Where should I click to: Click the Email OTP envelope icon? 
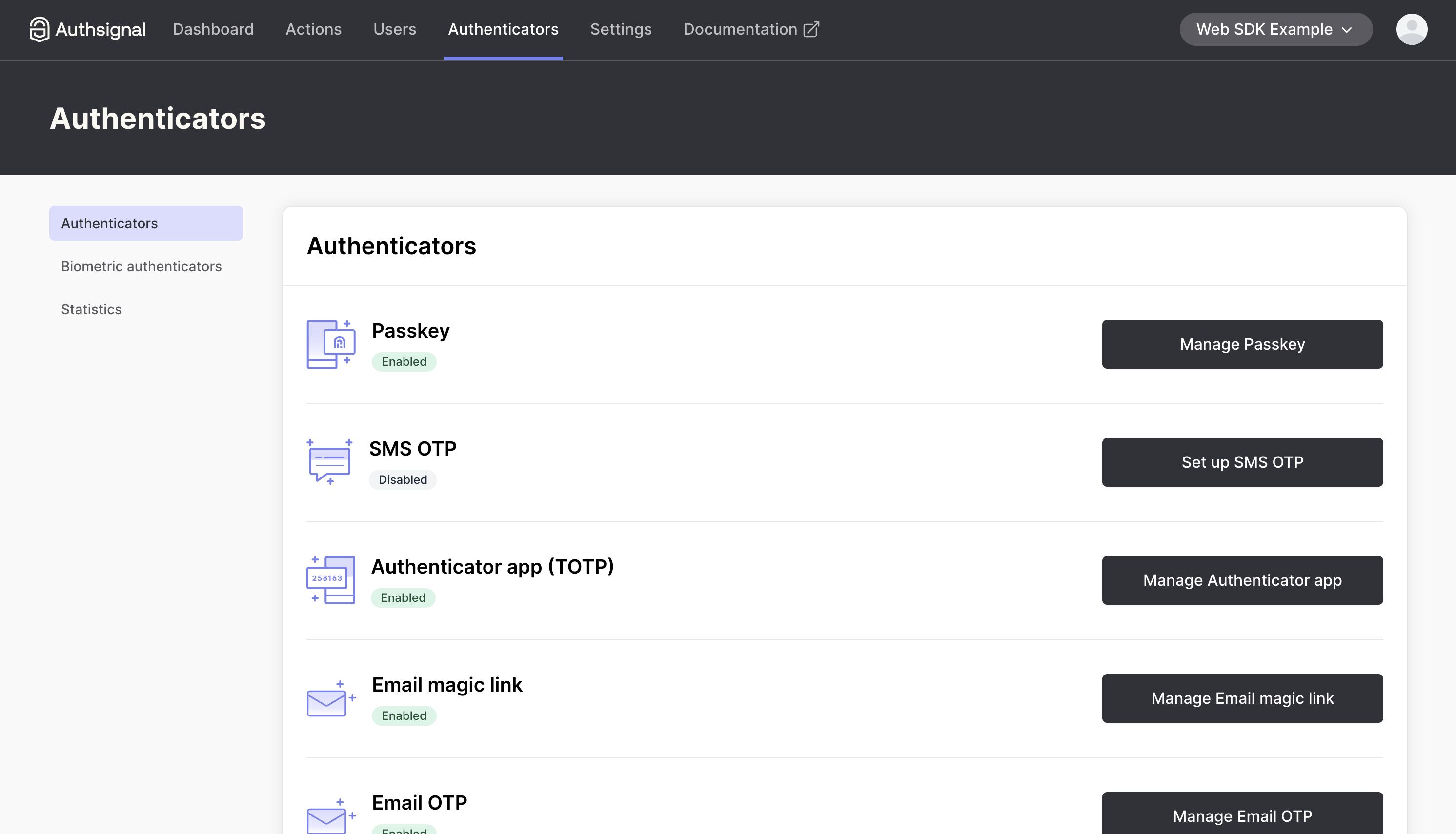[331, 816]
